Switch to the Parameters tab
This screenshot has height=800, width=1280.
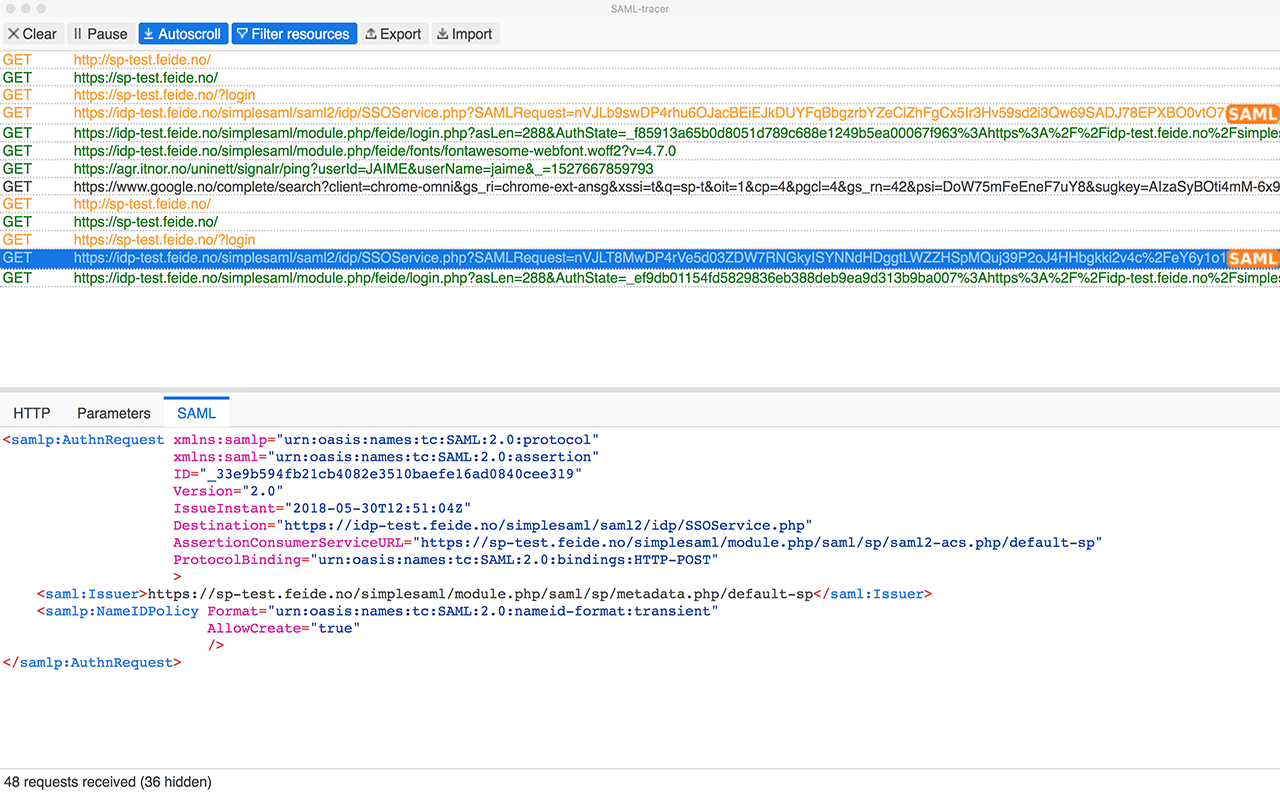pyautogui.click(x=114, y=413)
